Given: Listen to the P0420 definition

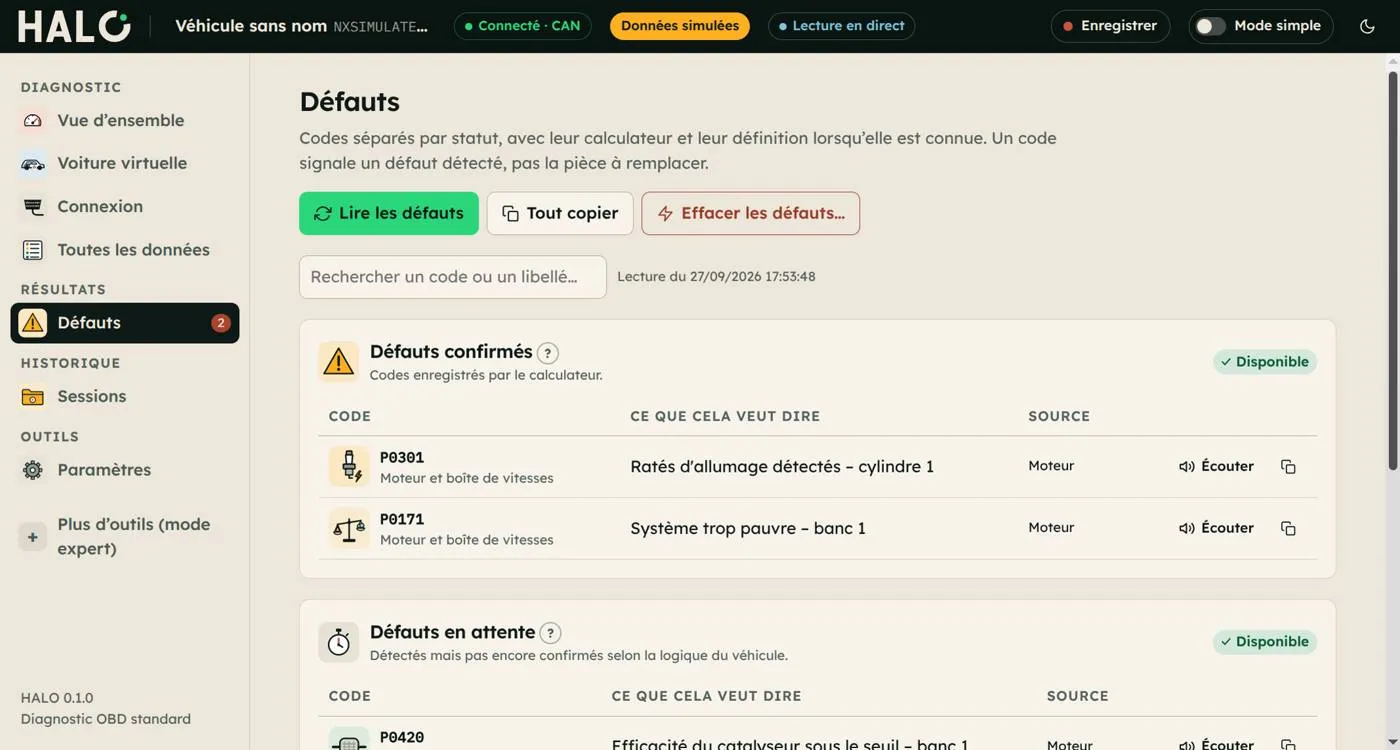Looking at the screenshot, I should click(x=1216, y=743).
